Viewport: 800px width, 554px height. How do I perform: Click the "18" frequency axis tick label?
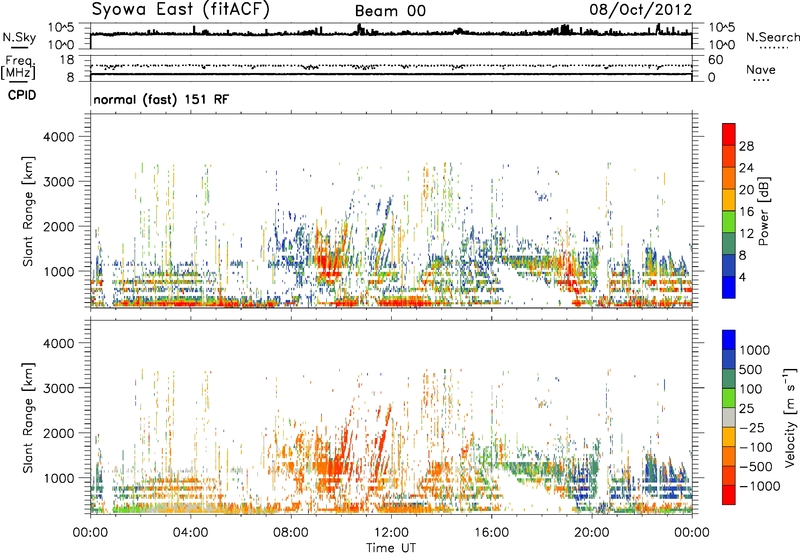point(67,60)
